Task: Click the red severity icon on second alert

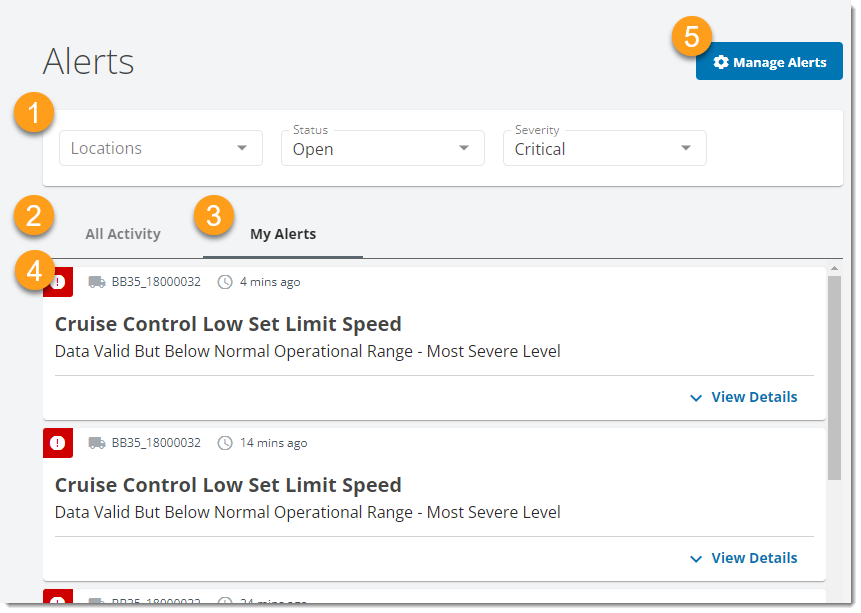Action: pyautogui.click(x=57, y=442)
